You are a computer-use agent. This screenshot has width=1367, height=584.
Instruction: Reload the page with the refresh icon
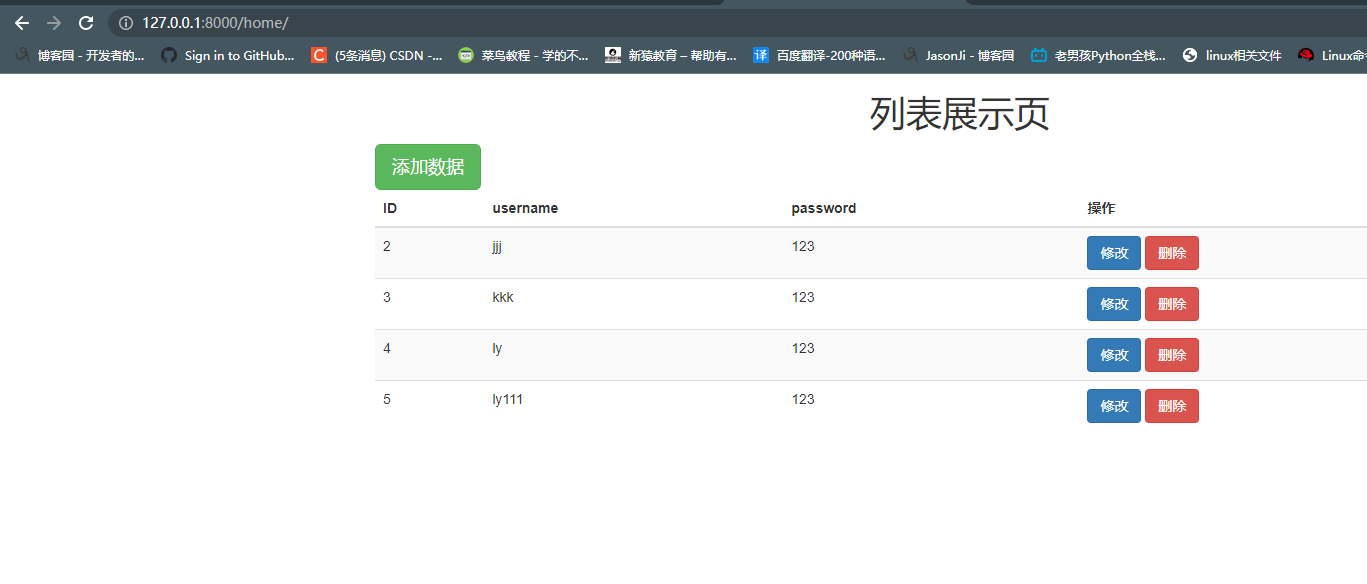(86, 23)
